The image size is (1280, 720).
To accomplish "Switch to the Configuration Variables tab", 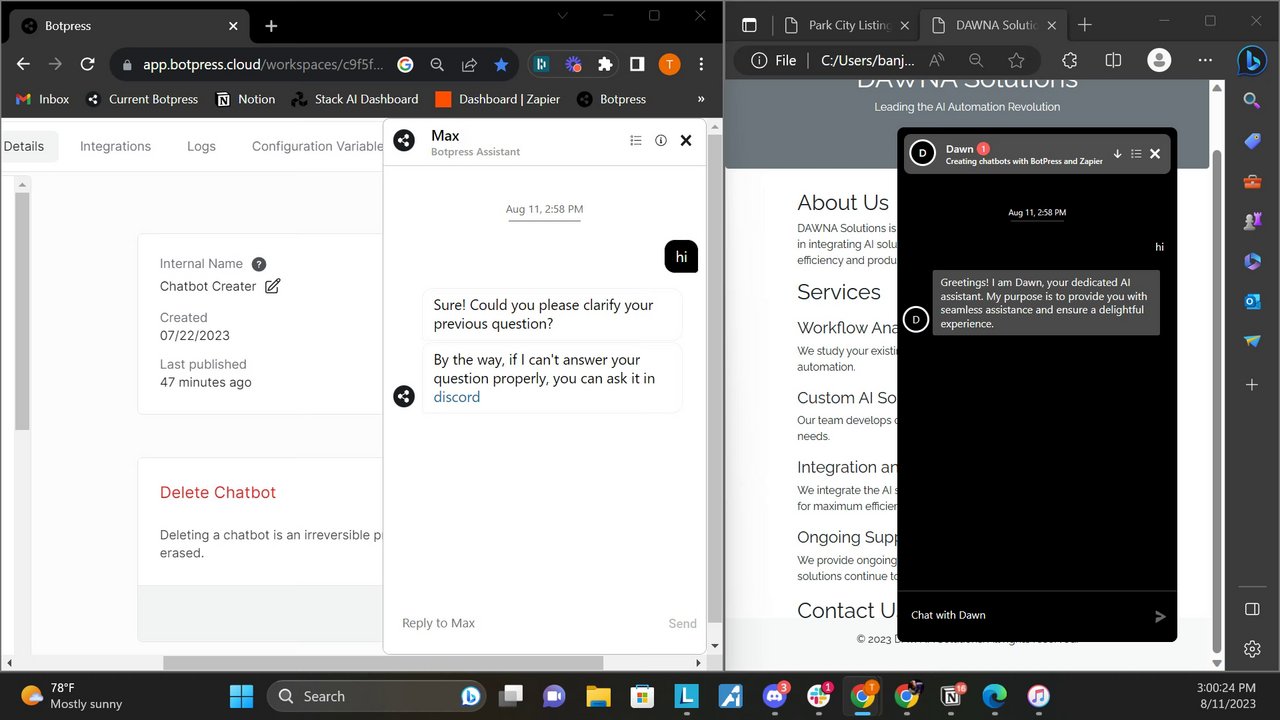I will click(x=318, y=146).
